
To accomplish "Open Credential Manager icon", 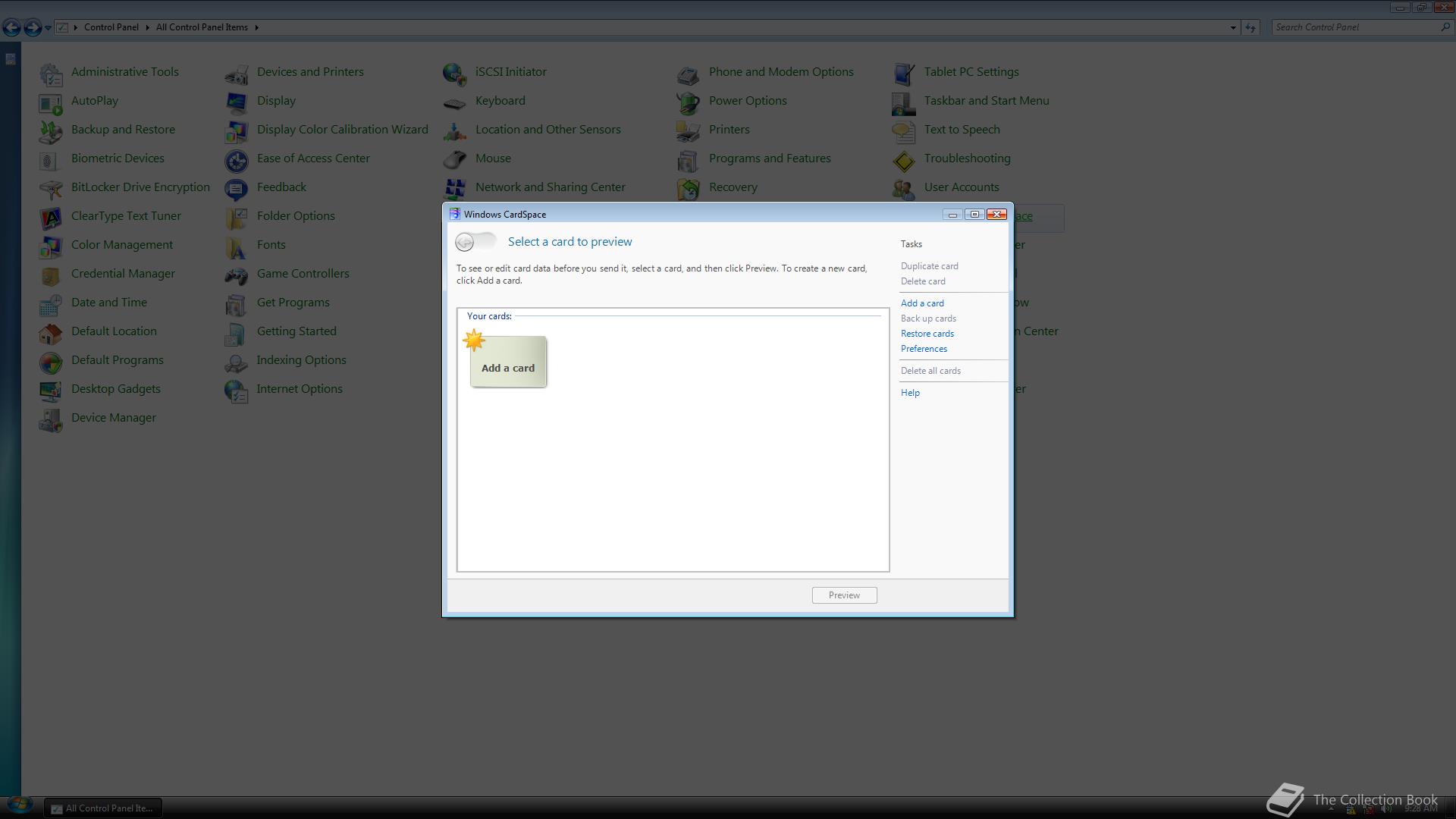I will pos(51,275).
